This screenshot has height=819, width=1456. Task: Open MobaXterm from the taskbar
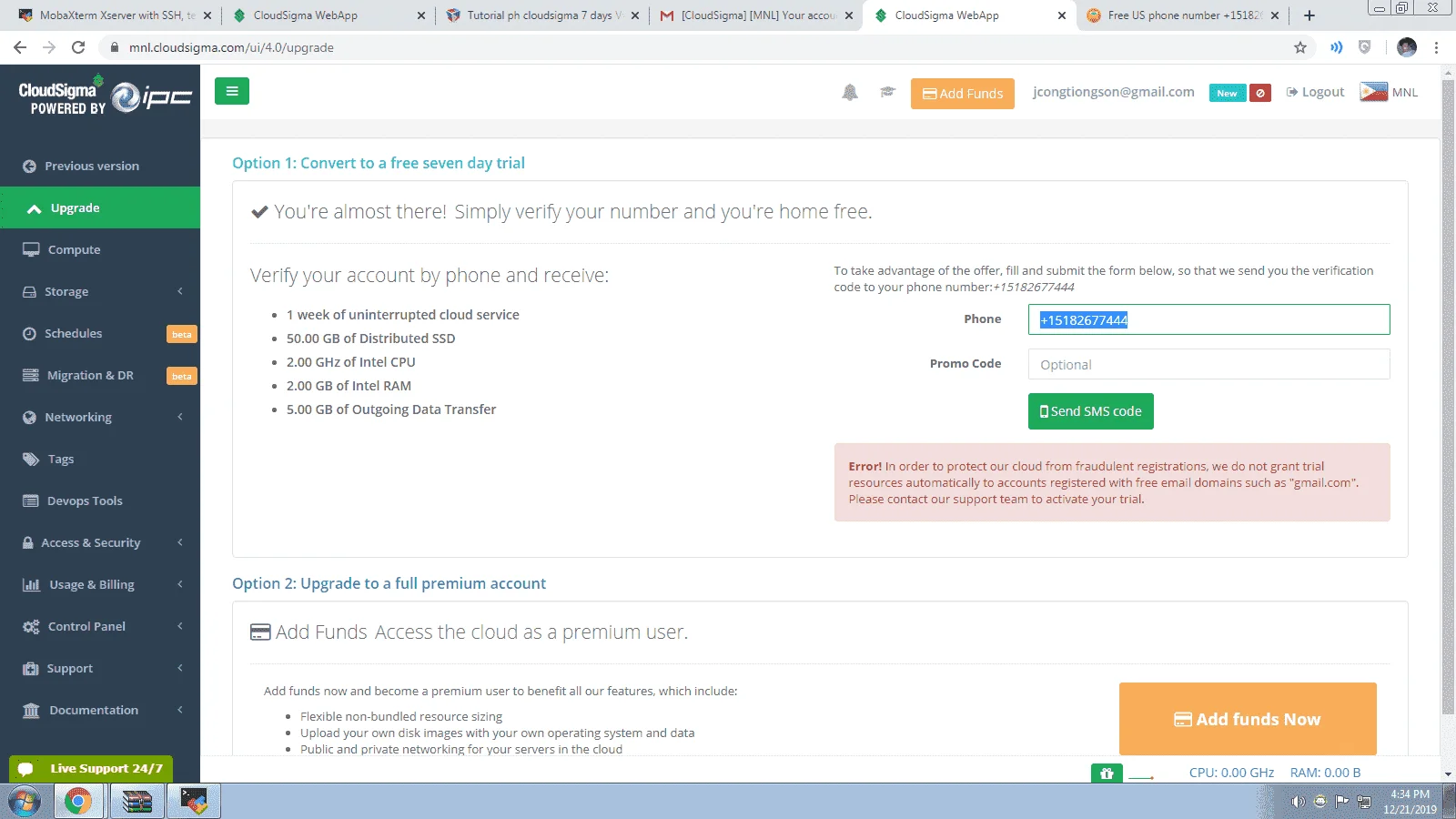coord(194,802)
